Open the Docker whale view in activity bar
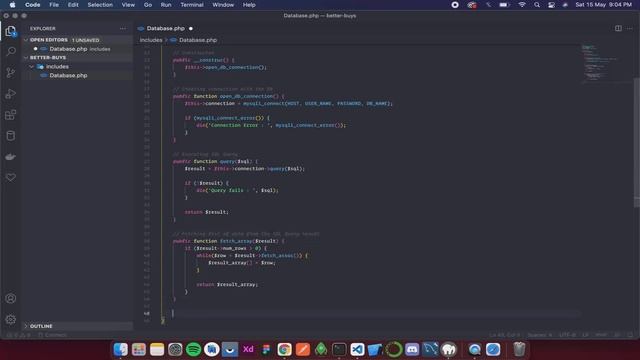 (11, 157)
